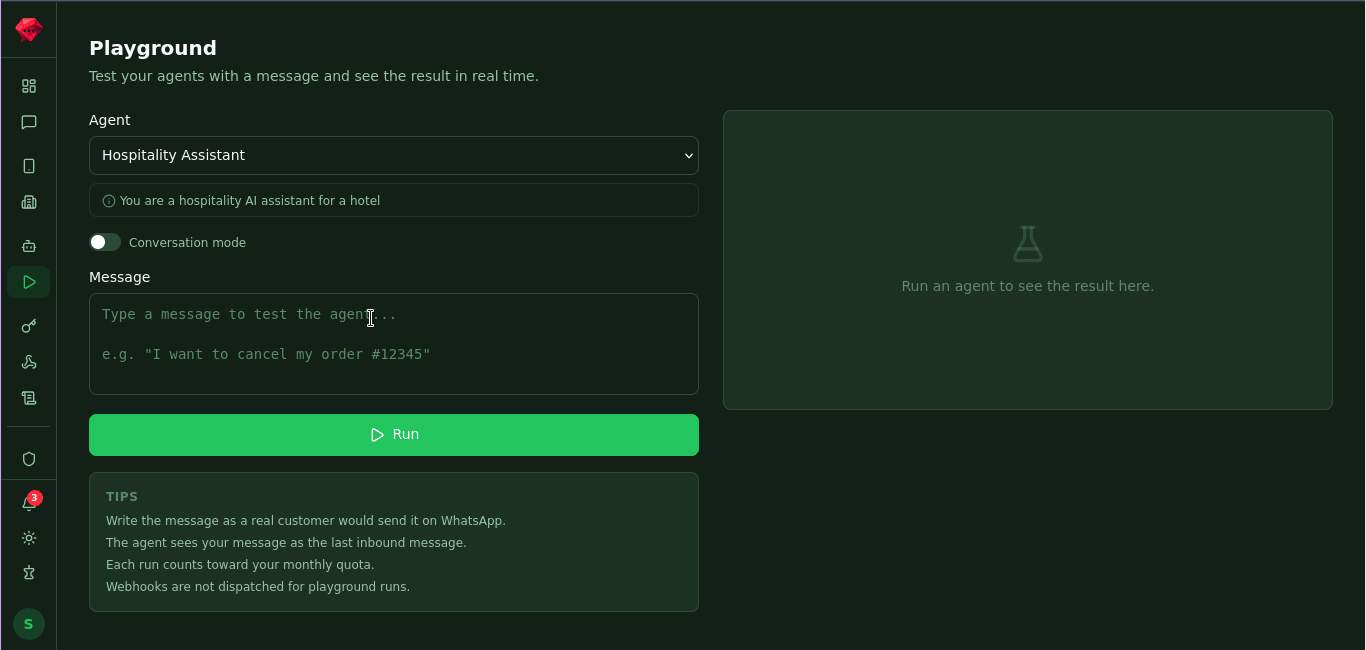Open the building icon in sidebar
This screenshot has height=650, width=1366.
coord(29,202)
